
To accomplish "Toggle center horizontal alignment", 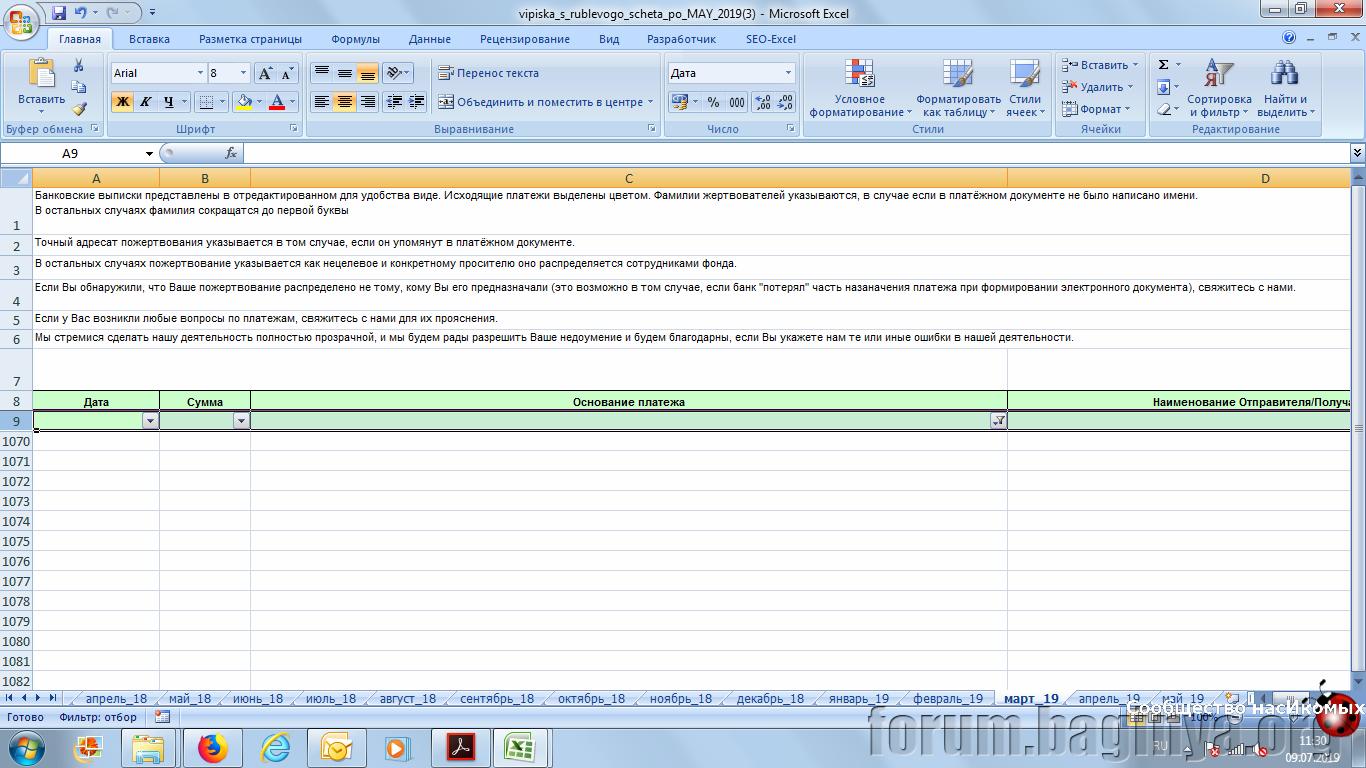I will click(x=345, y=102).
